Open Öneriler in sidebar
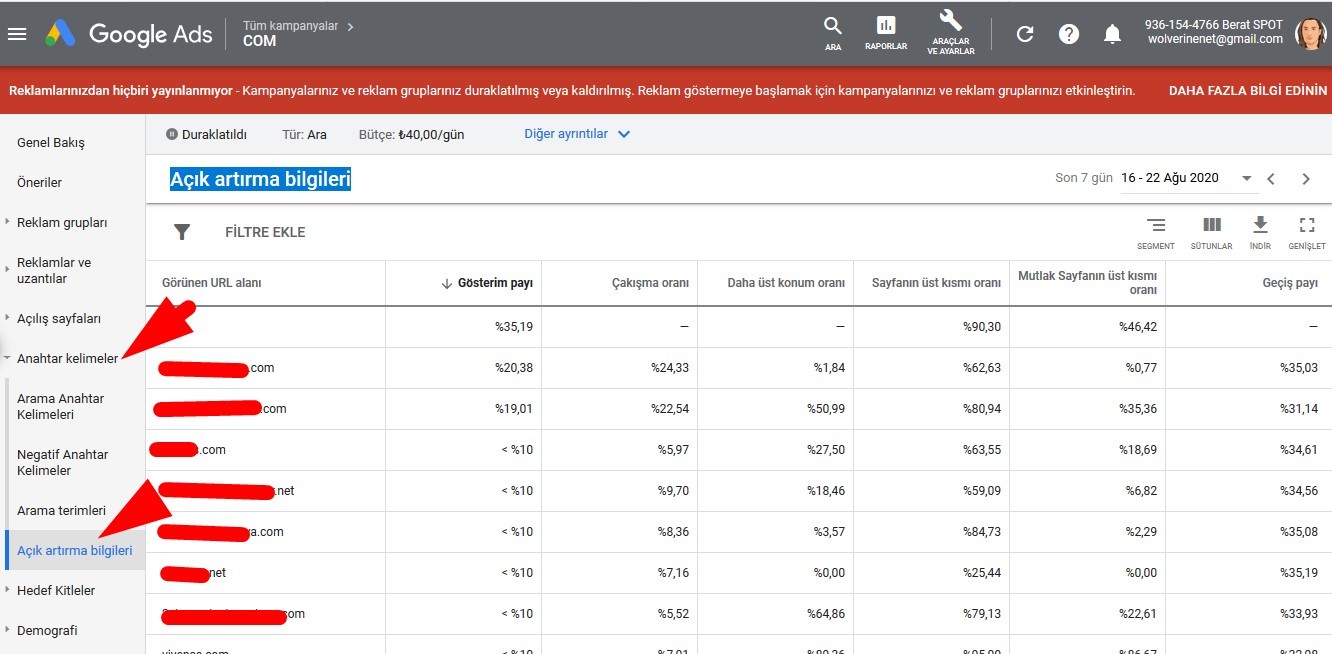Image resolution: width=1332 pixels, height=654 pixels. [40, 182]
